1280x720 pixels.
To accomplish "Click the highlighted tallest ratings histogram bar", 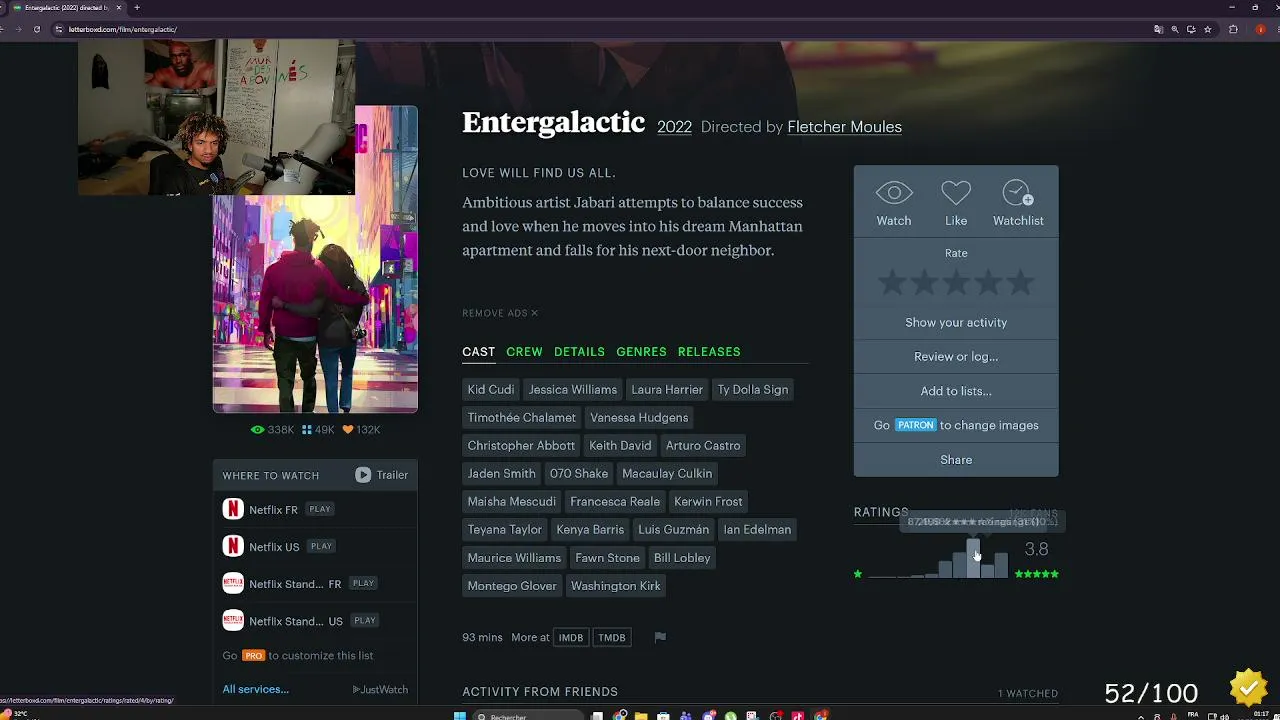I will click(x=973, y=558).
